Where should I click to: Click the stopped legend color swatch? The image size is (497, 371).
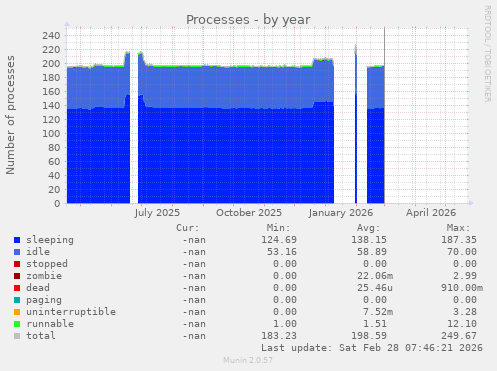pos(17,264)
